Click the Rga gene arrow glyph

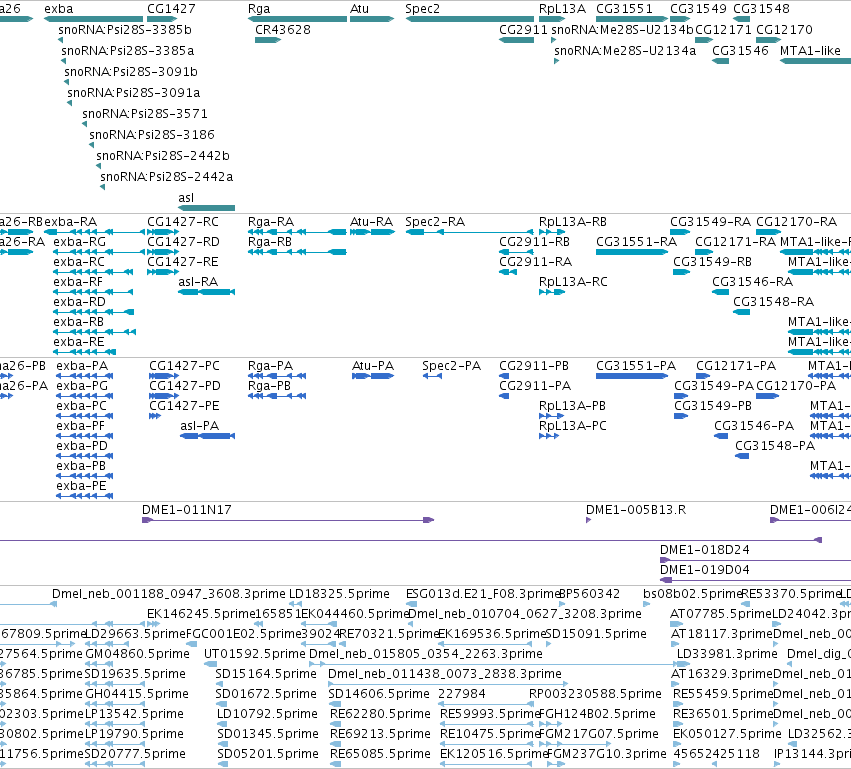(297, 19)
